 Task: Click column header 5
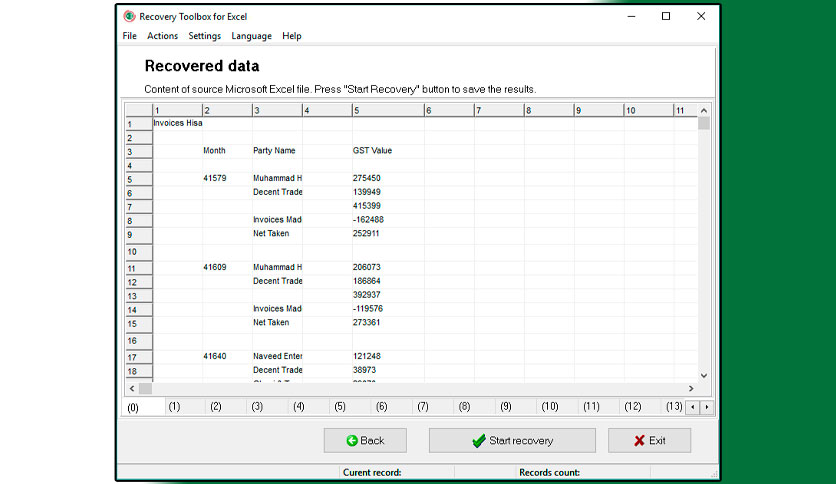tap(388, 110)
